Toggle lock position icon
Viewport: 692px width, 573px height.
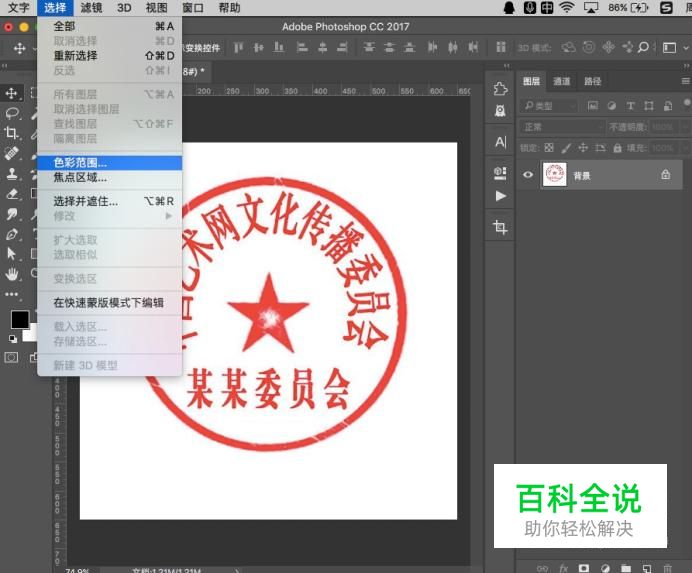[x=583, y=148]
